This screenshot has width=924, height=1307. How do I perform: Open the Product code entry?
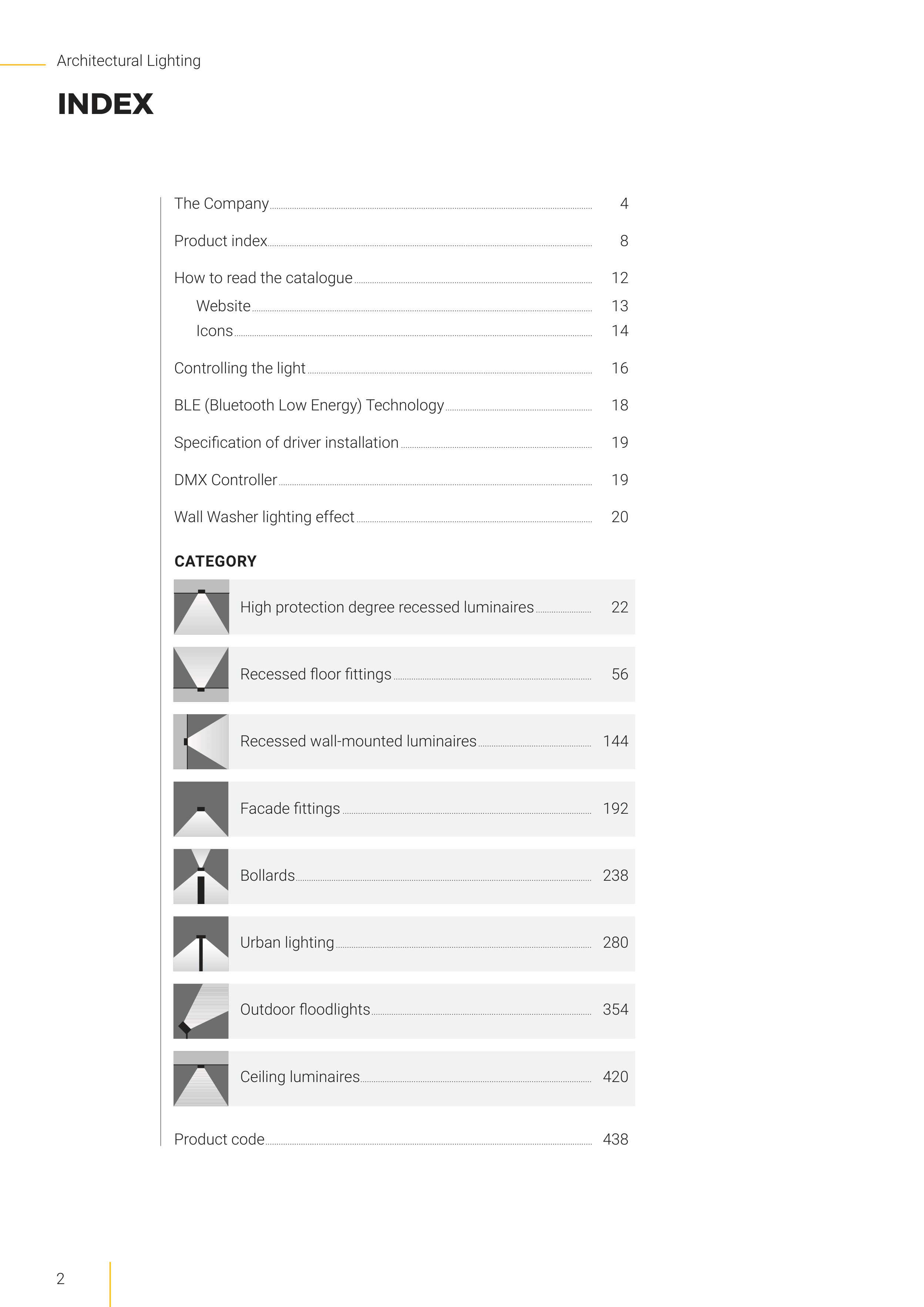[x=219, y=1139]
